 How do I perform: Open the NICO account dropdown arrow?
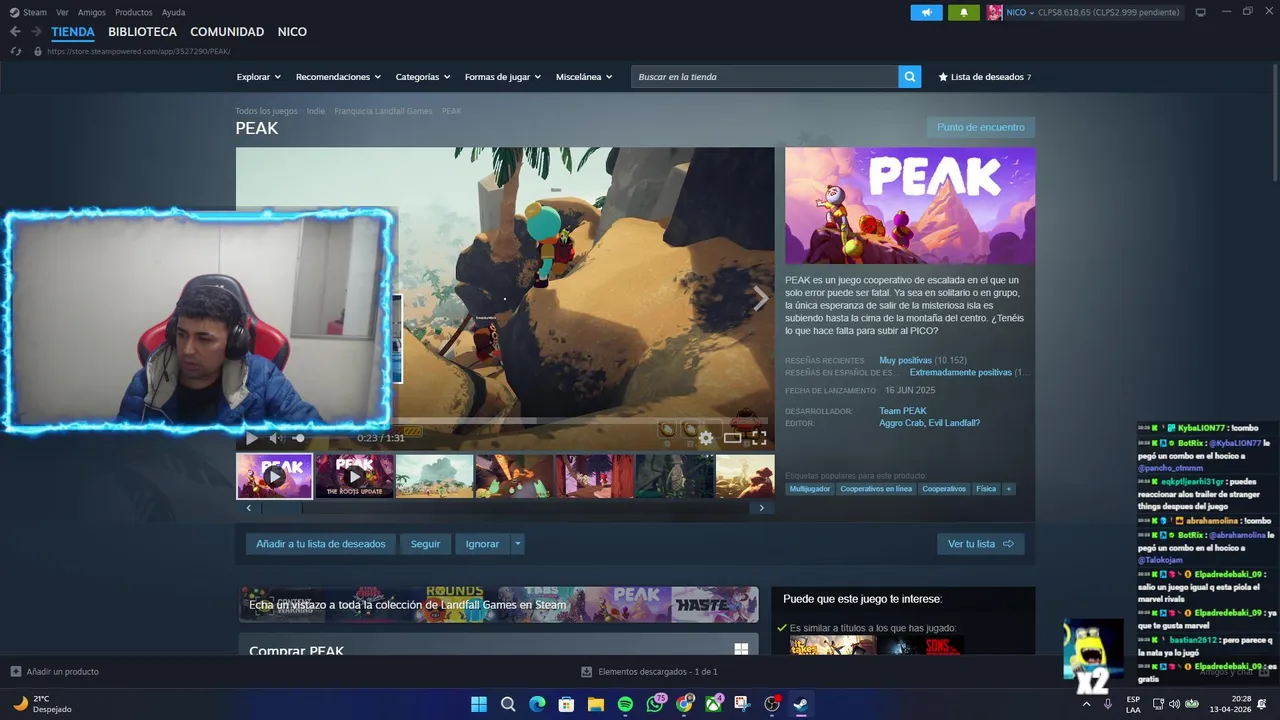click(1032, 12)
